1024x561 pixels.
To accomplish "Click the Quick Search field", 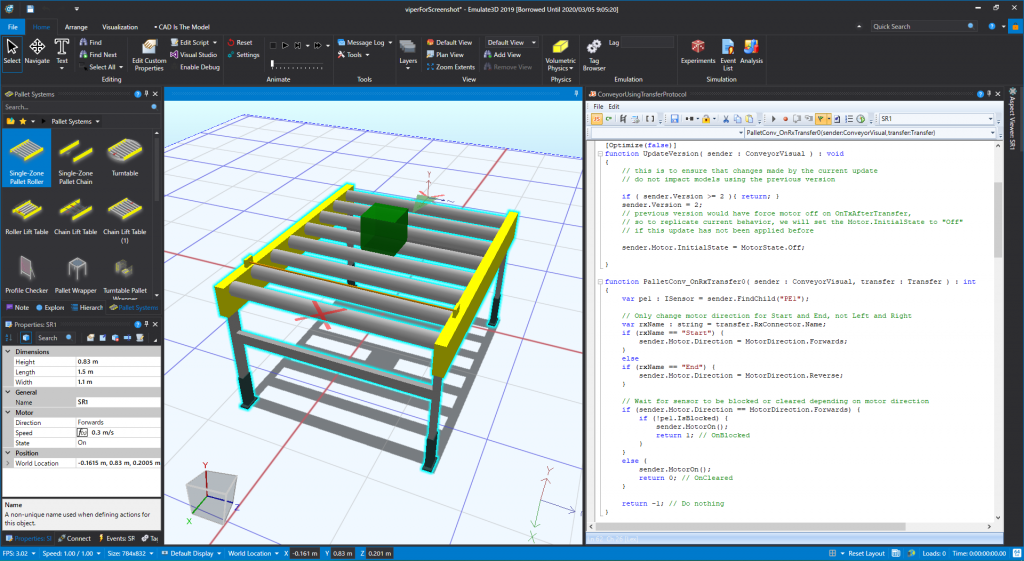I will pyautogui.click(x=923, y=27).
